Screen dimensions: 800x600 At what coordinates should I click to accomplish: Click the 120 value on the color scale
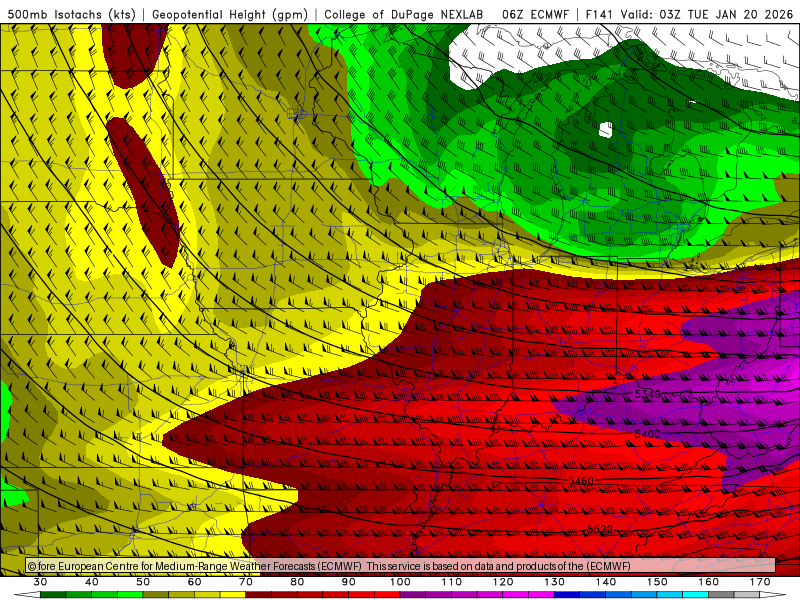tap(503, 582)
